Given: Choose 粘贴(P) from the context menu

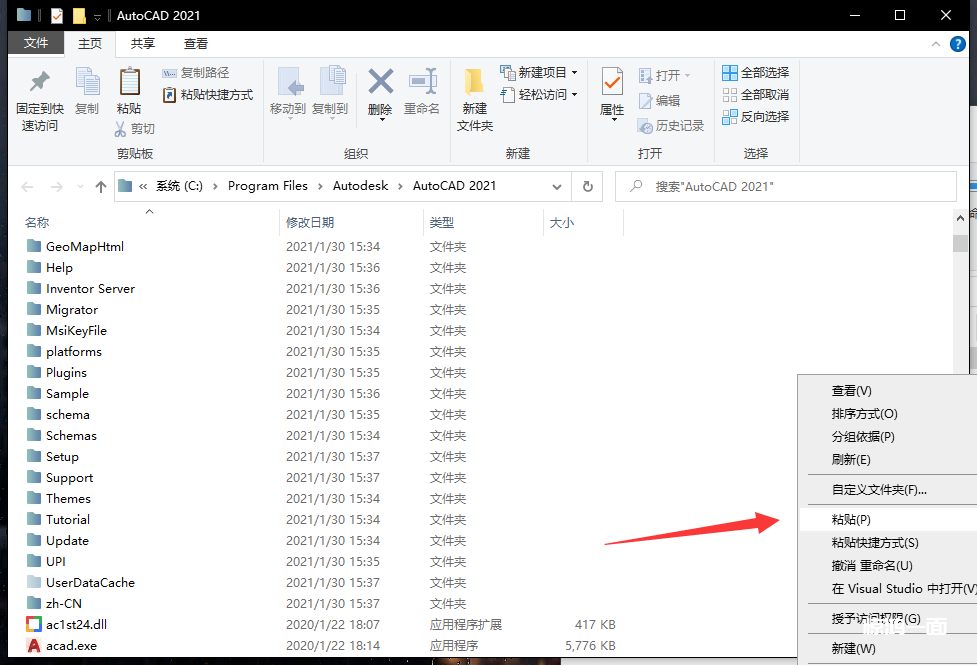Looking at the screenshot, I should (851, 520).
